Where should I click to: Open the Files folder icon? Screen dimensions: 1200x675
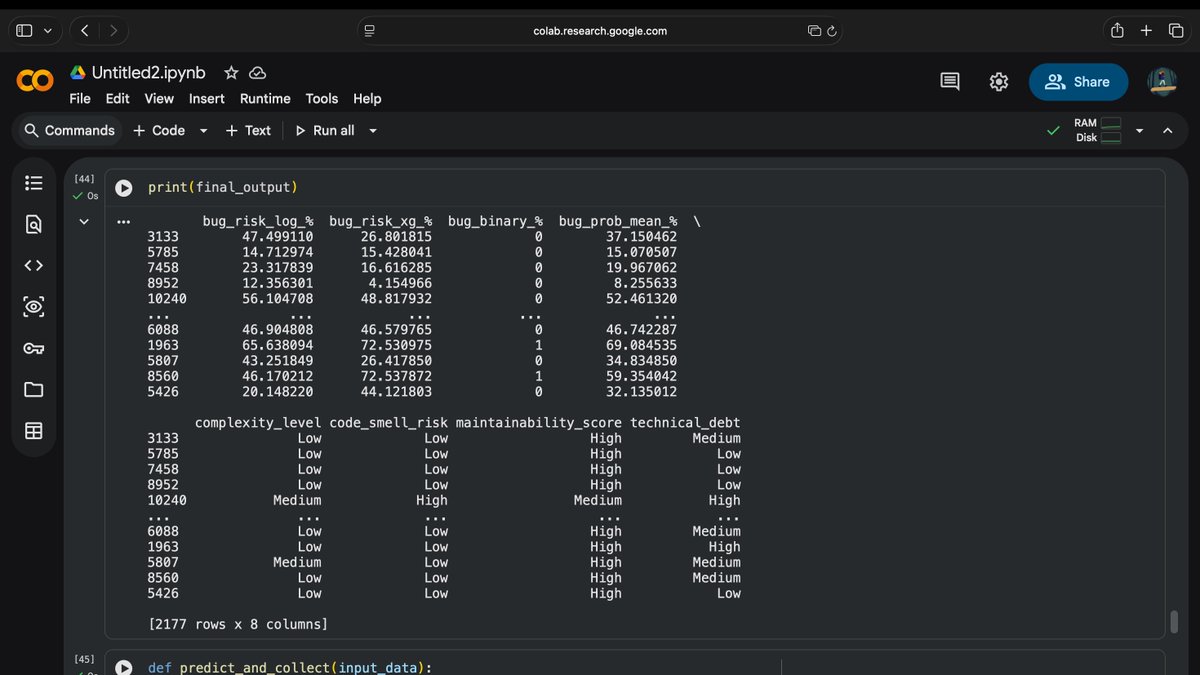(x=34, y=389)
